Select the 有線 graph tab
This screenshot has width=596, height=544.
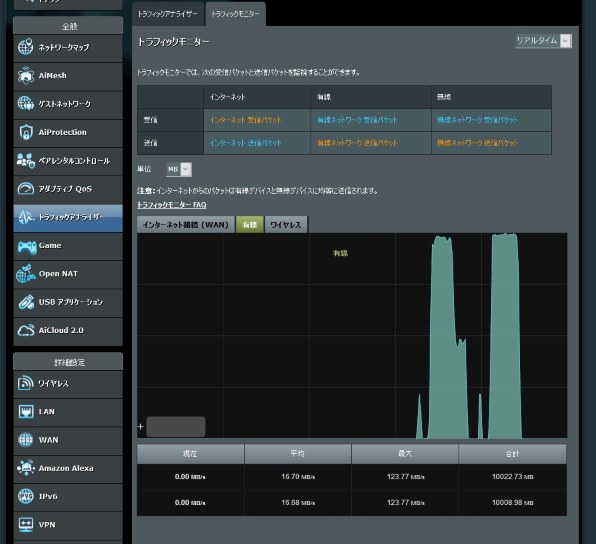coord(249,225)
